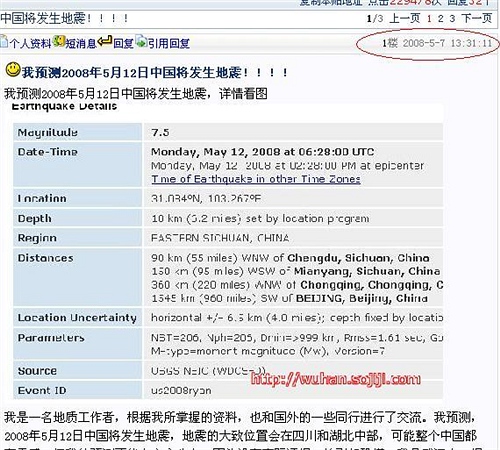Viewport: 500px width, 450px height.
Task: Click the quote reply icon
Action: 141,41
